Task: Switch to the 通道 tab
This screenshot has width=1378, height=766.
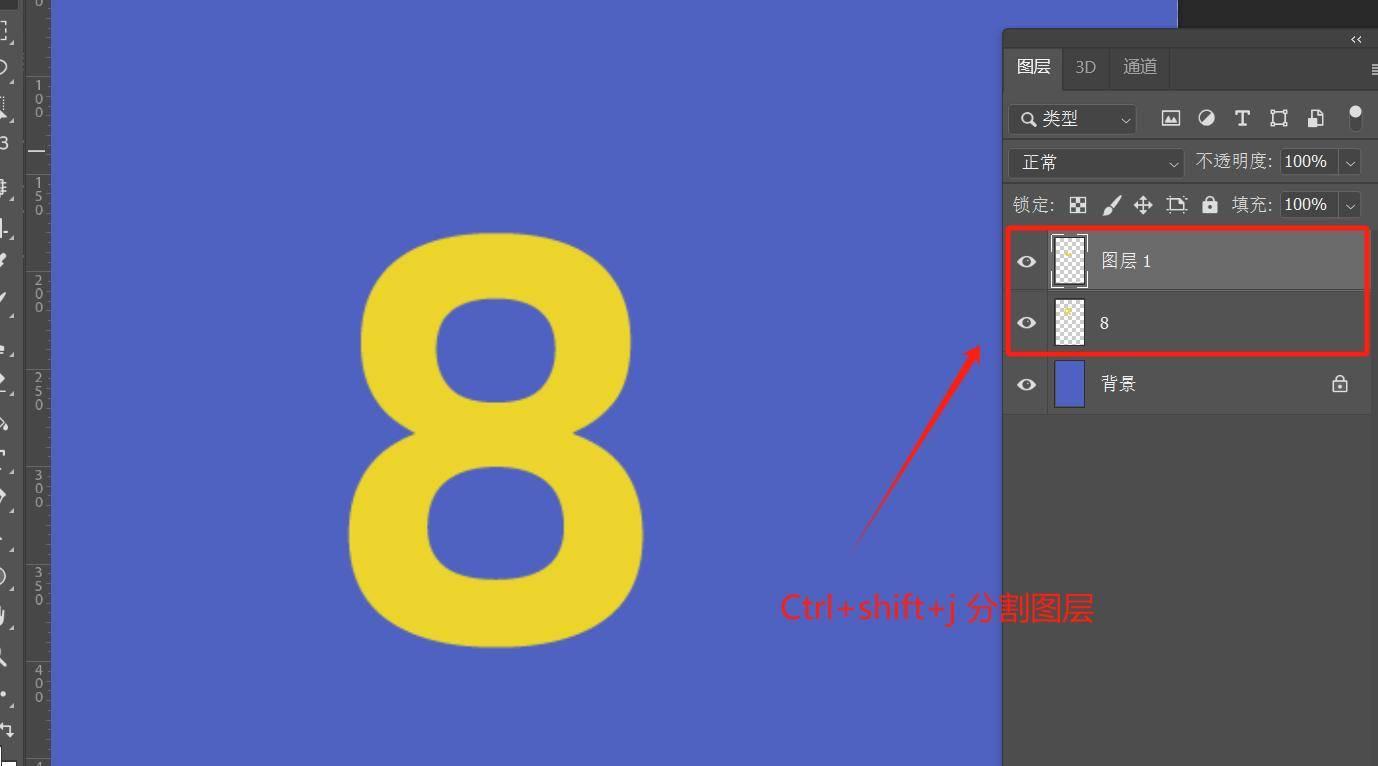Action: (x=1139, y=67)
